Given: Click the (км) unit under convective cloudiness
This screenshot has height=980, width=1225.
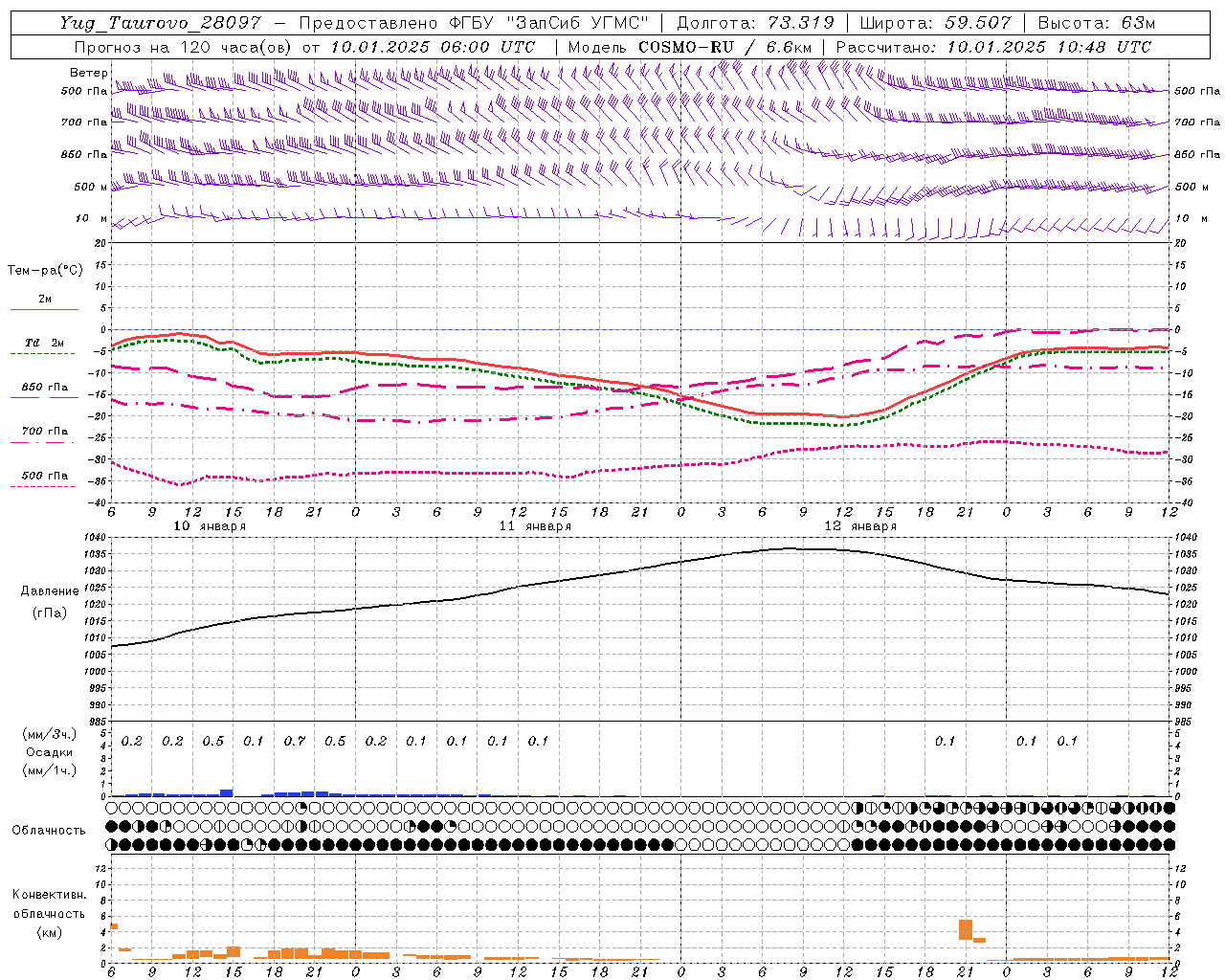Looking at the screenshot, I should coord(50,931).
